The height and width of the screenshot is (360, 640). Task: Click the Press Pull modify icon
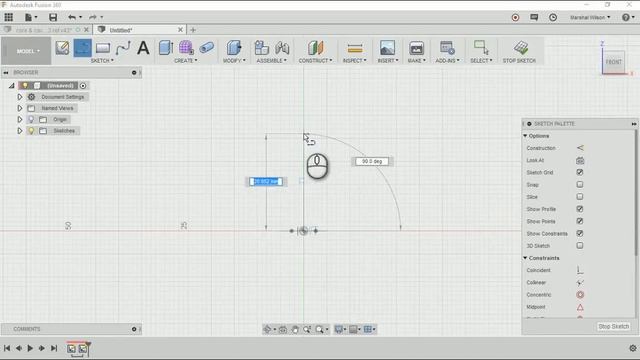234,48
